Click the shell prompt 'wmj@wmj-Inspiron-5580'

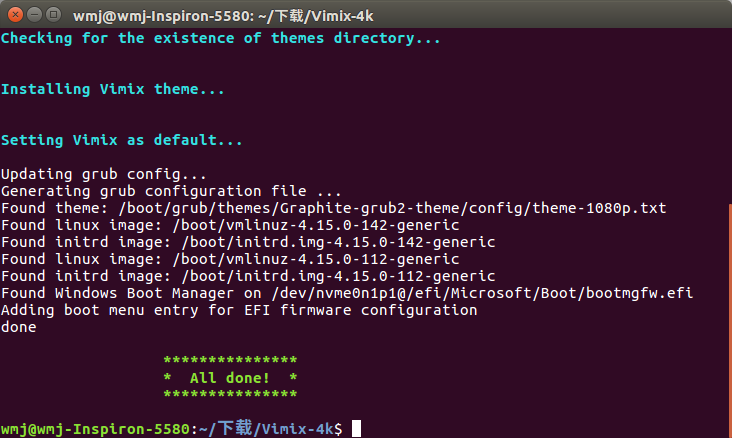point(95,429)
